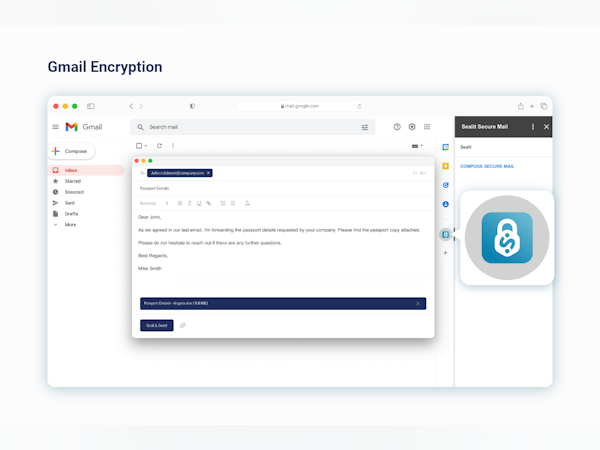Click the Passport Details subject field

(283, 188)
